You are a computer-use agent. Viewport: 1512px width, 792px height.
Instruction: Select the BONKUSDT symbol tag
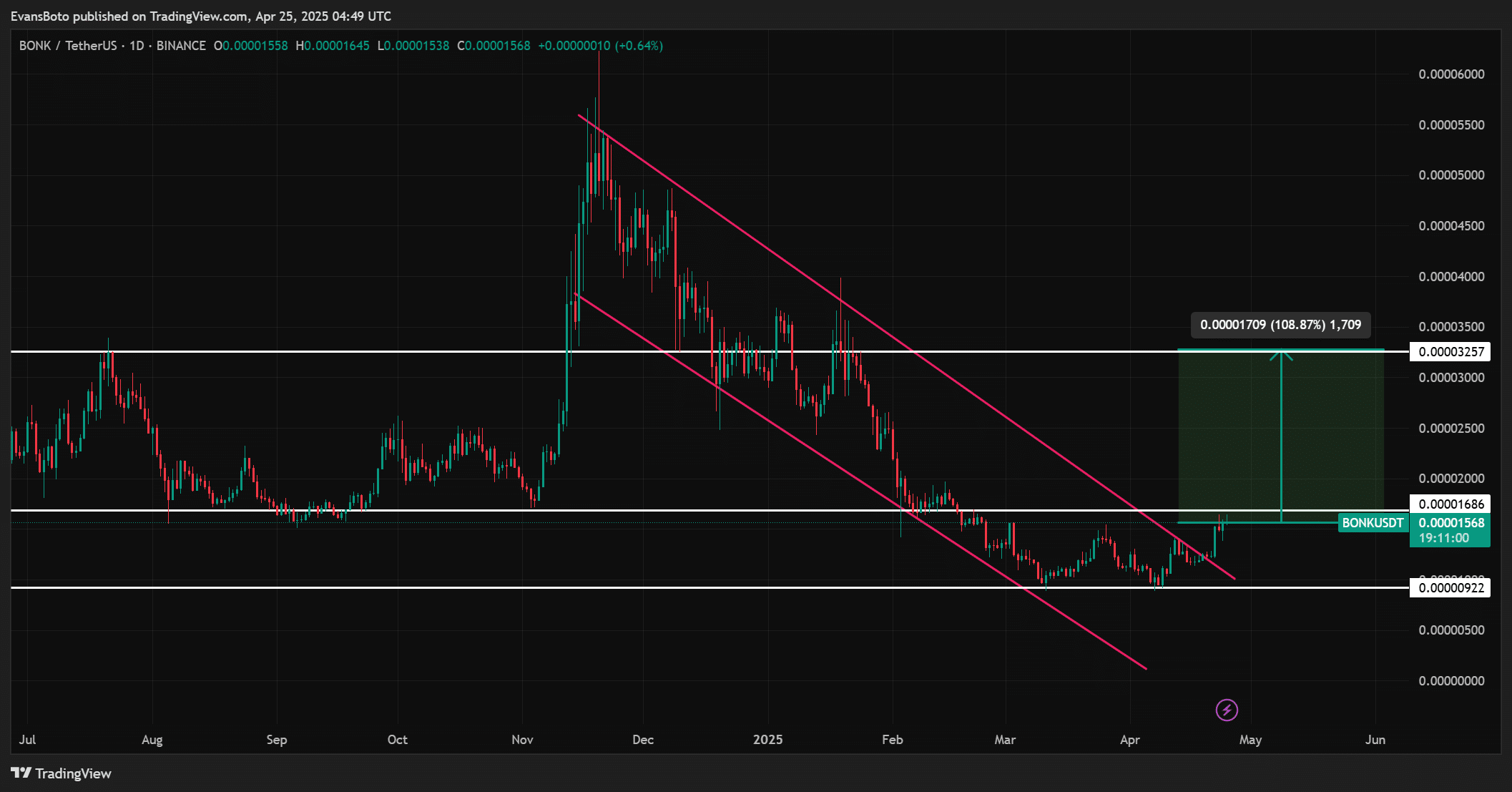coord(1373,523)
